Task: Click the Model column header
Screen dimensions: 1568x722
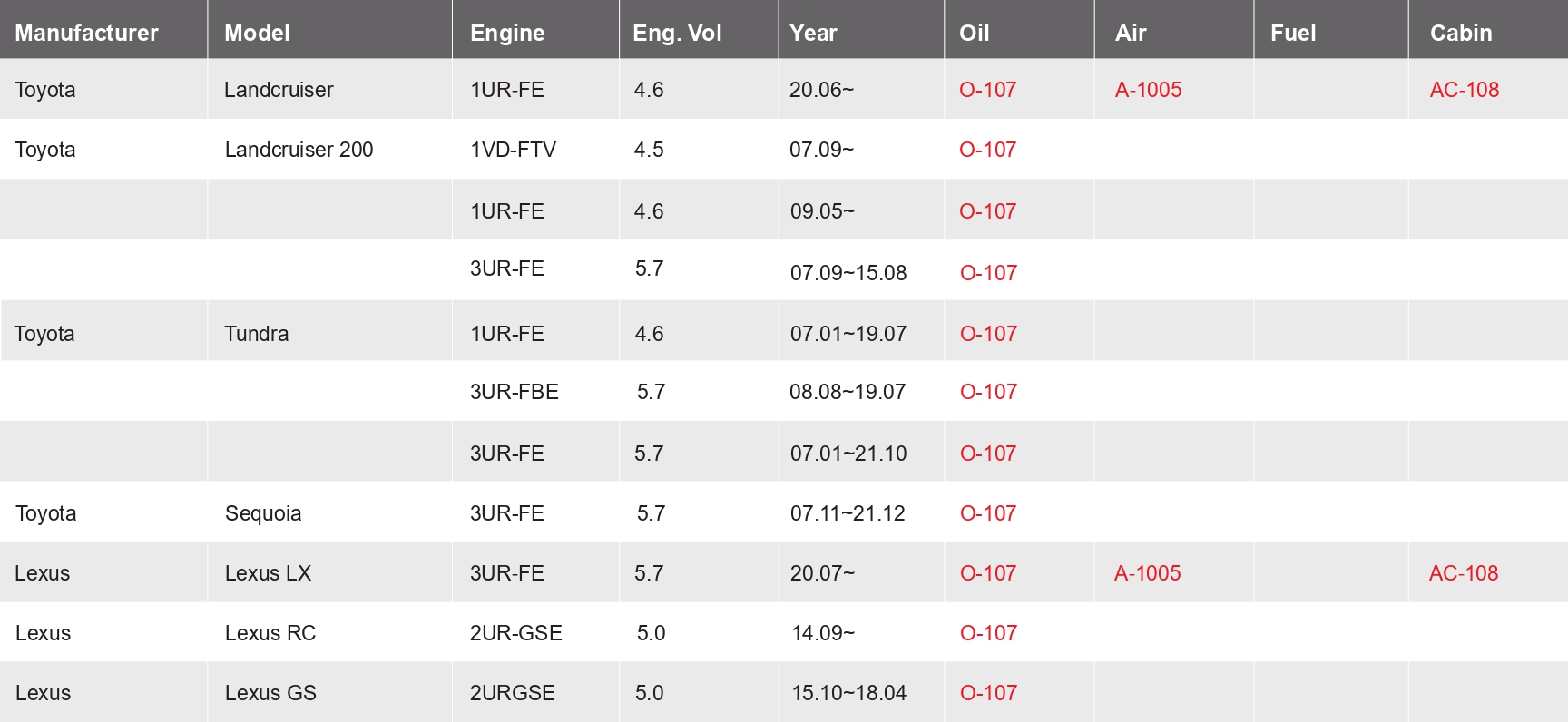Action: point(257,34)
